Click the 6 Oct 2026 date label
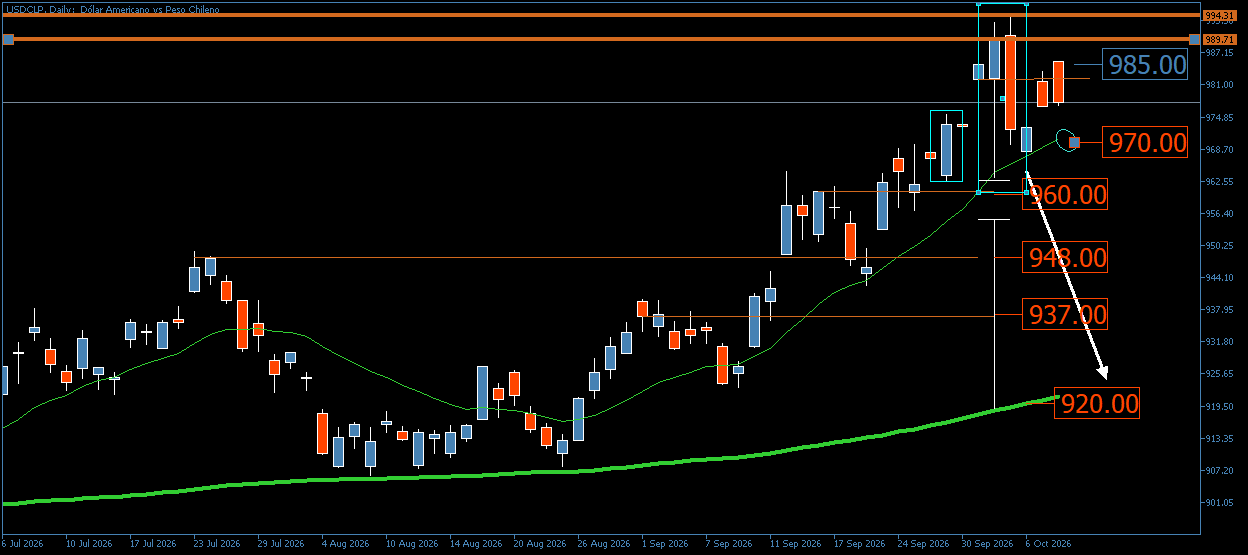Viewport: 1248px width, 555px height. point(1049,544)
